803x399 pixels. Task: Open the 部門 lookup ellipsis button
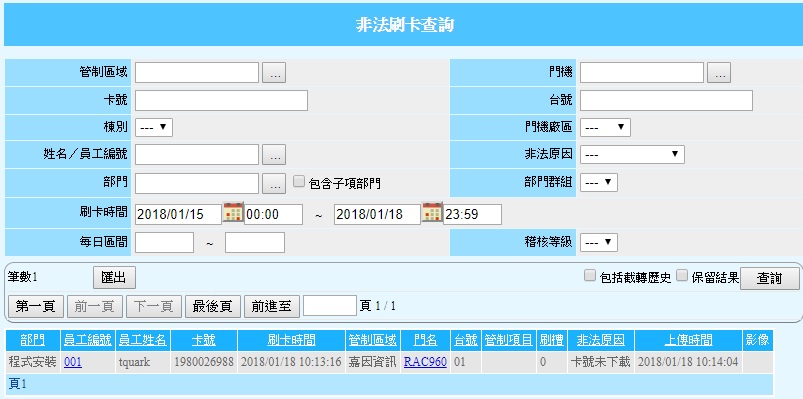(274, 183)
